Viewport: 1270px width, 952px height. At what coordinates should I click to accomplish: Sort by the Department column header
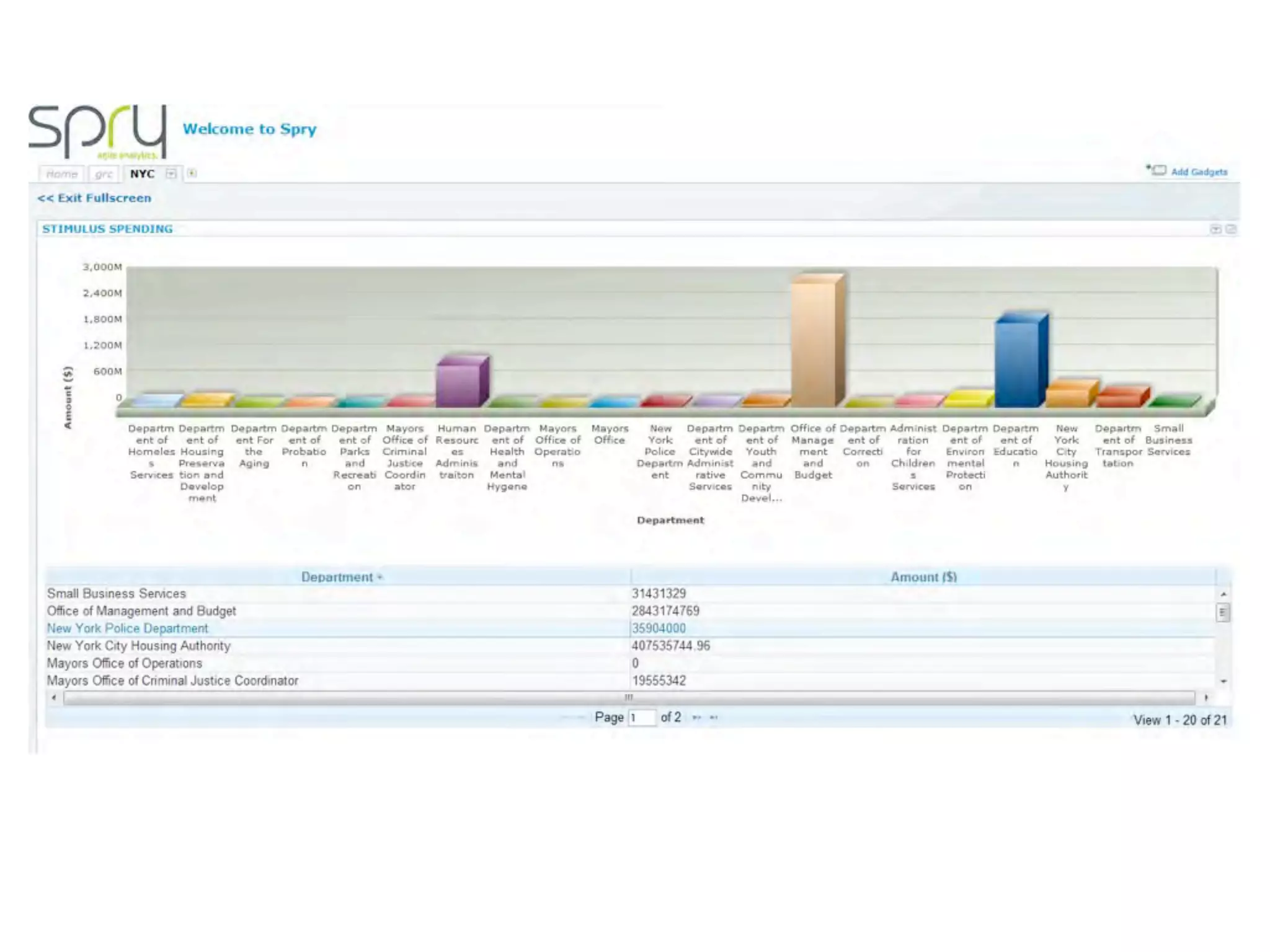pos(337,577)
